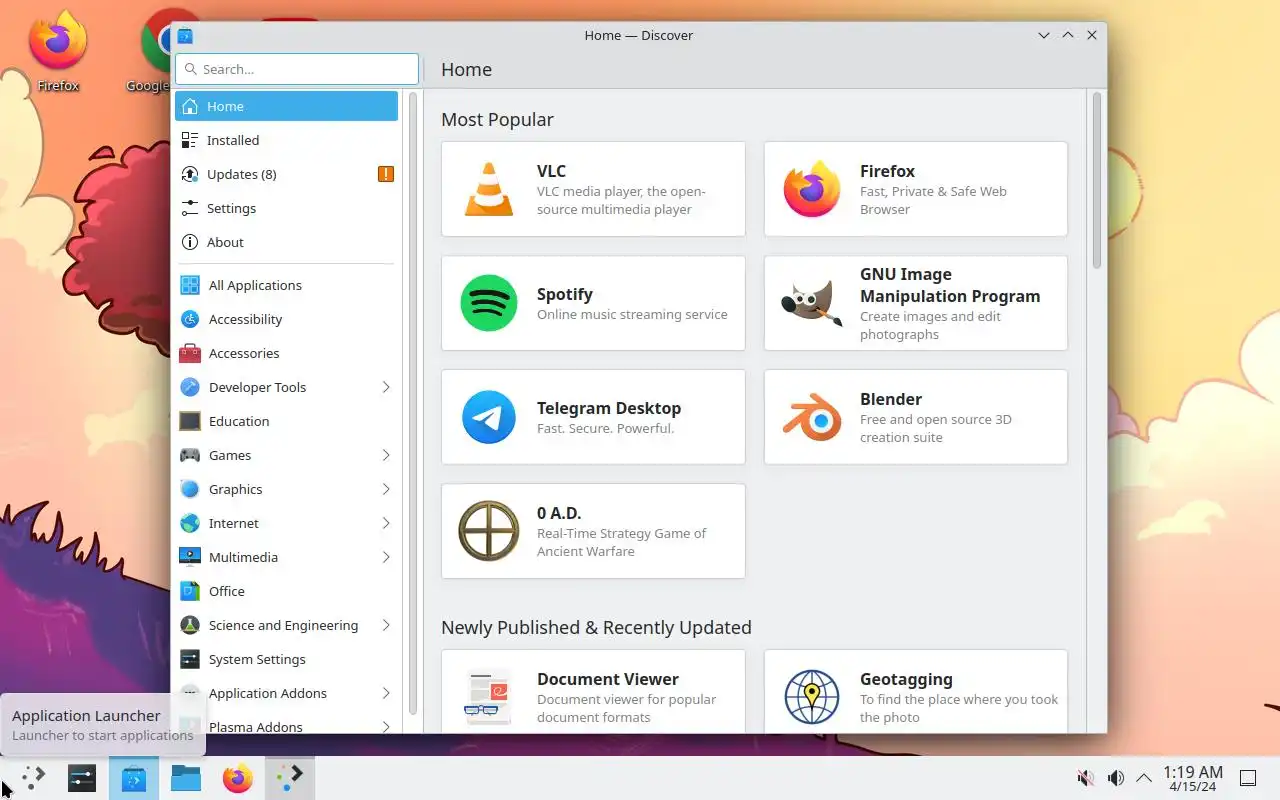Click 'Newly Published & Recently Updated' heading
The image size is (1280, 800).
coord(596,627)
